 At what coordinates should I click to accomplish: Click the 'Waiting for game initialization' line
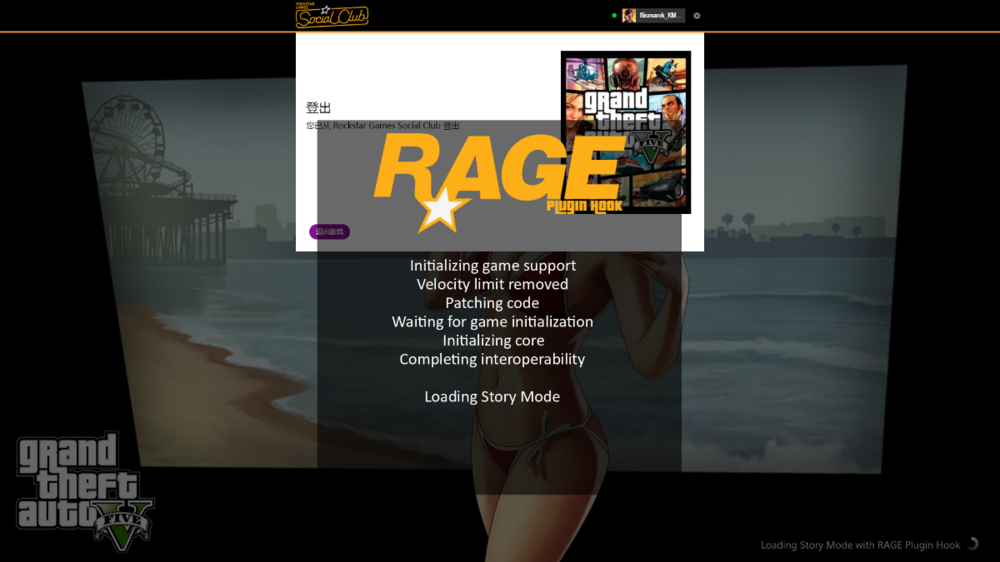tap(492, 322)
